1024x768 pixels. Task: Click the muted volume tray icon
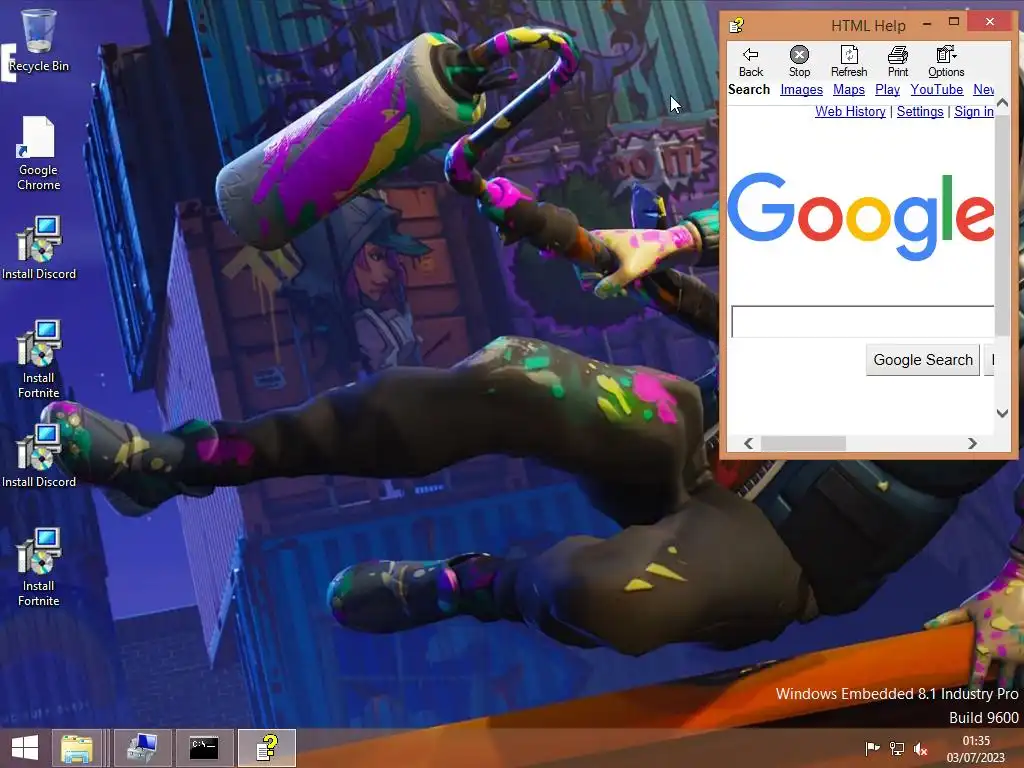tap(921, 748)
